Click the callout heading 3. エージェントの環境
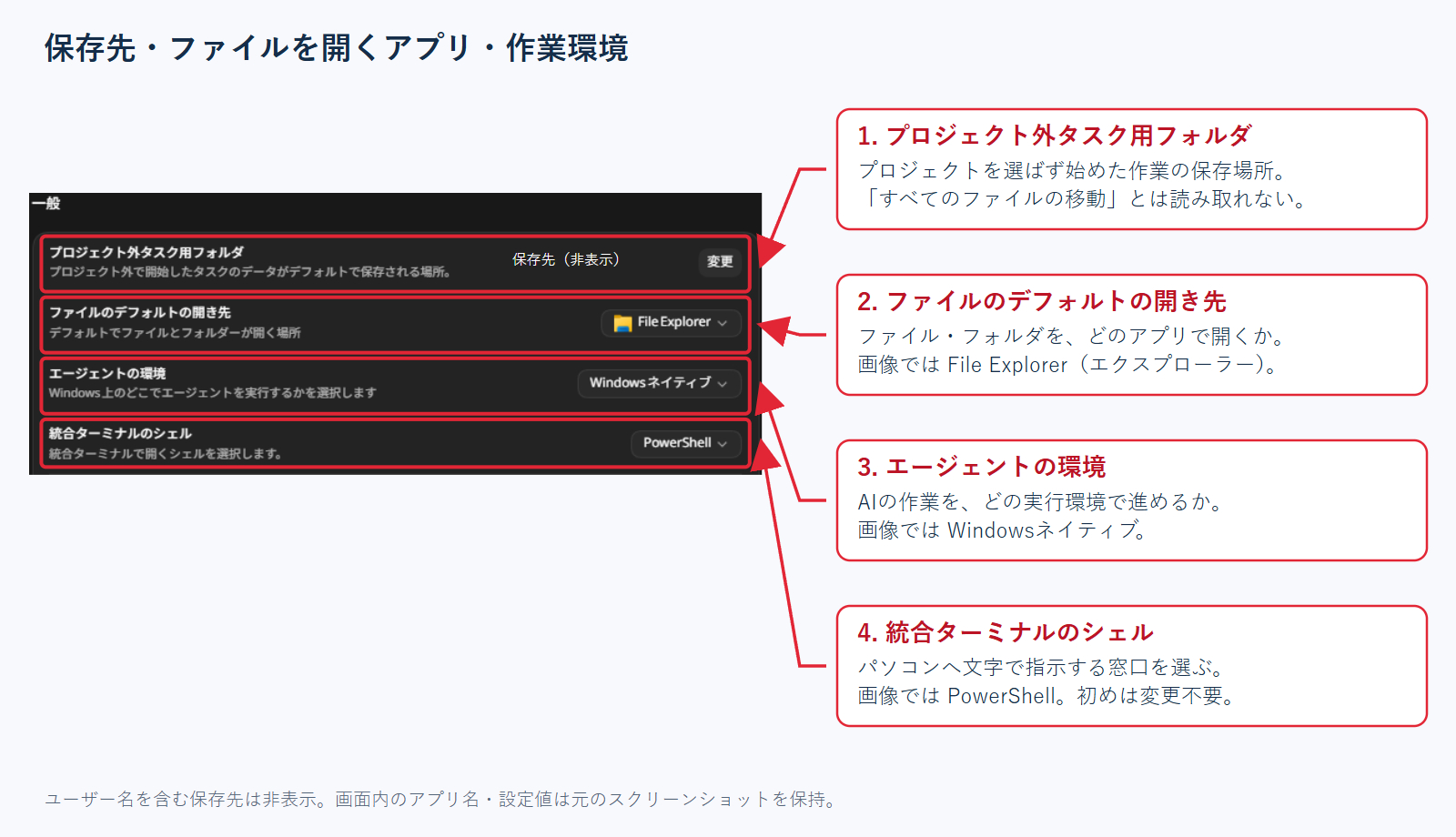 (x=981, y=467)
